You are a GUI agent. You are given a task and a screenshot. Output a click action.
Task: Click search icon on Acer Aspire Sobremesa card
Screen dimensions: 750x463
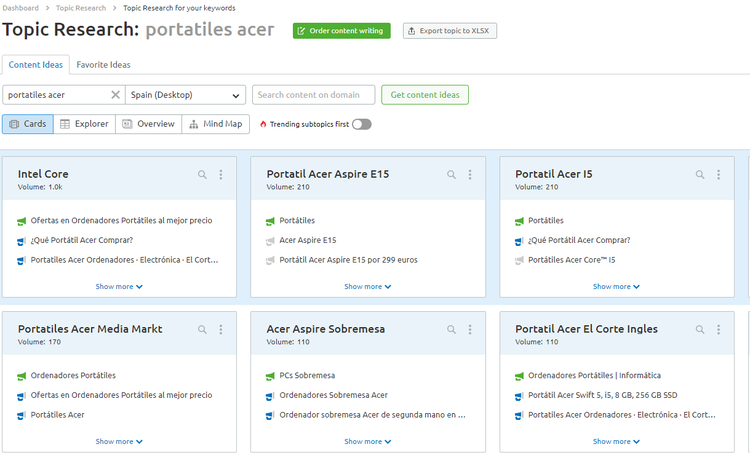[x=451, y=330]
